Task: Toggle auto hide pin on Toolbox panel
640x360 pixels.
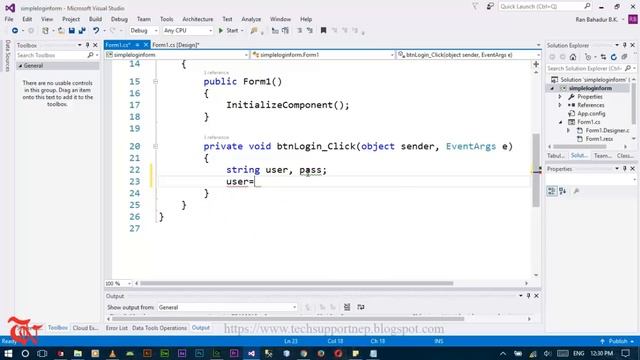Action: 87,45
